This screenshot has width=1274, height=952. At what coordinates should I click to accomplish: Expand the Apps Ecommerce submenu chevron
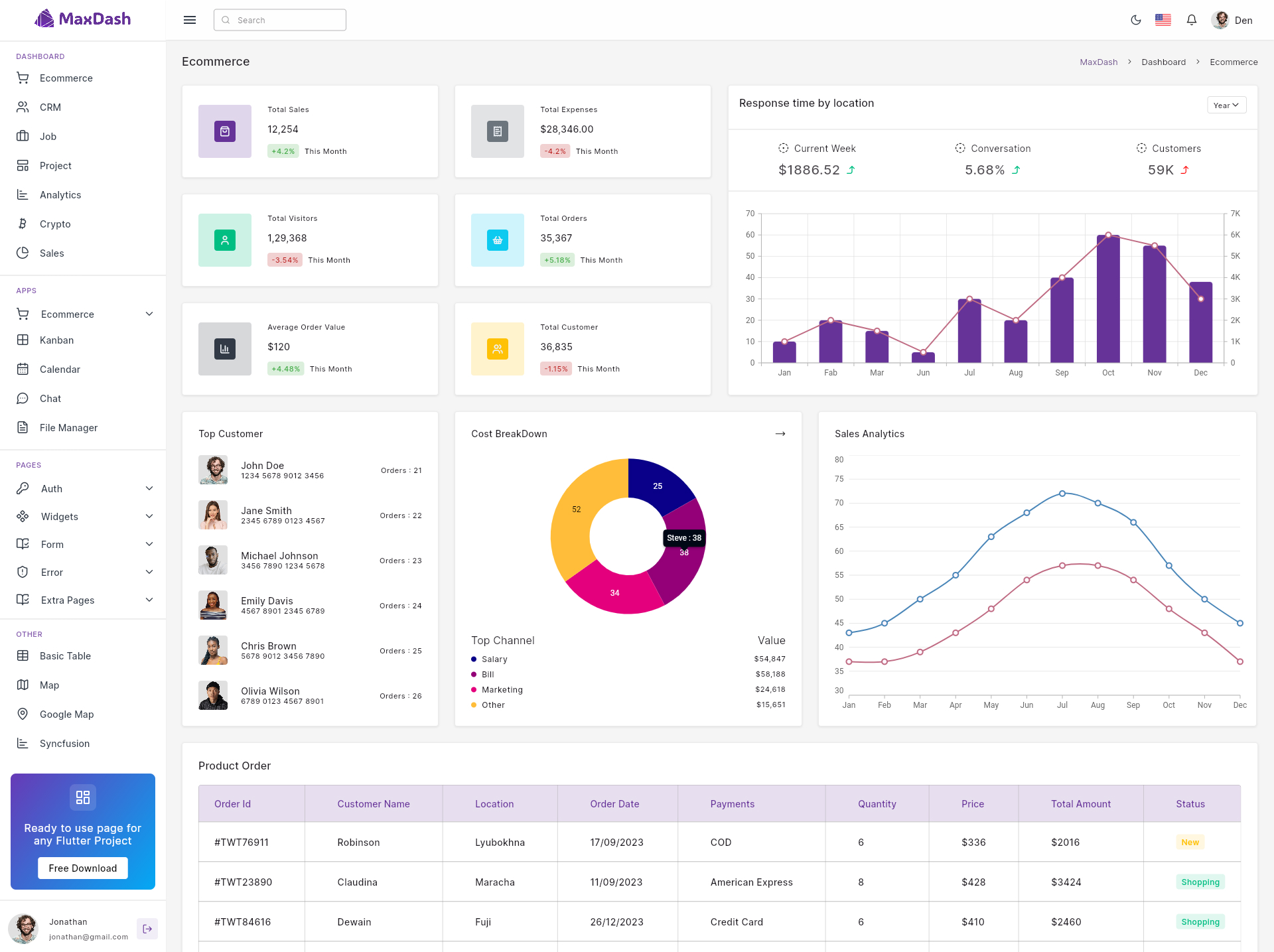[x=149, y=314]
